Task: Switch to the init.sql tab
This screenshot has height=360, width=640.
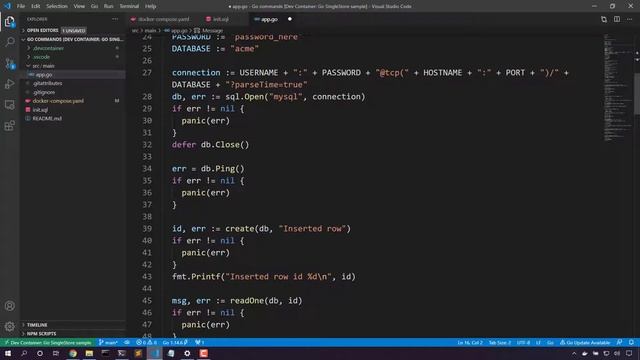Action: [x=220, y=19]
